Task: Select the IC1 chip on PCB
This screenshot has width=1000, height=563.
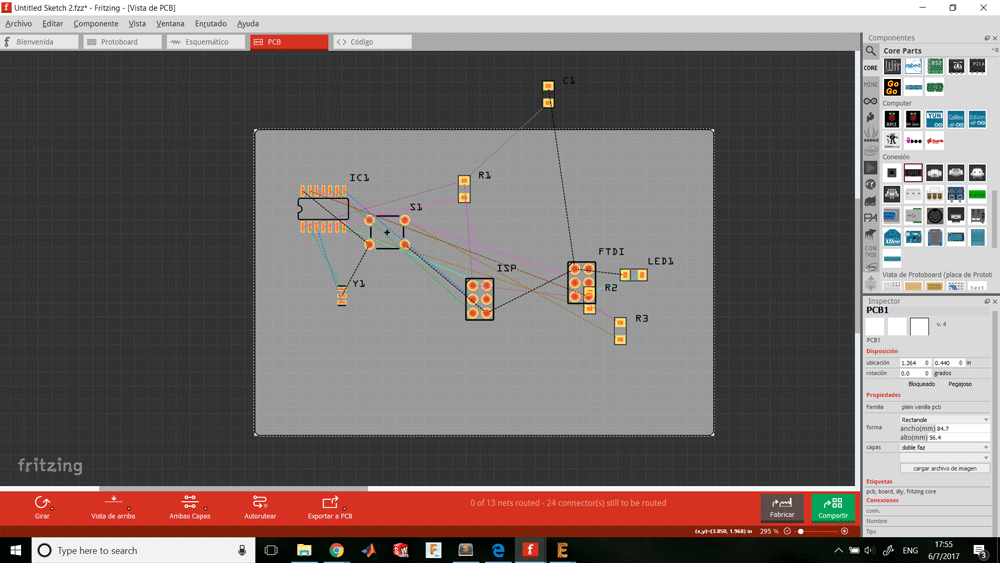Action: [x=323, y=209]
